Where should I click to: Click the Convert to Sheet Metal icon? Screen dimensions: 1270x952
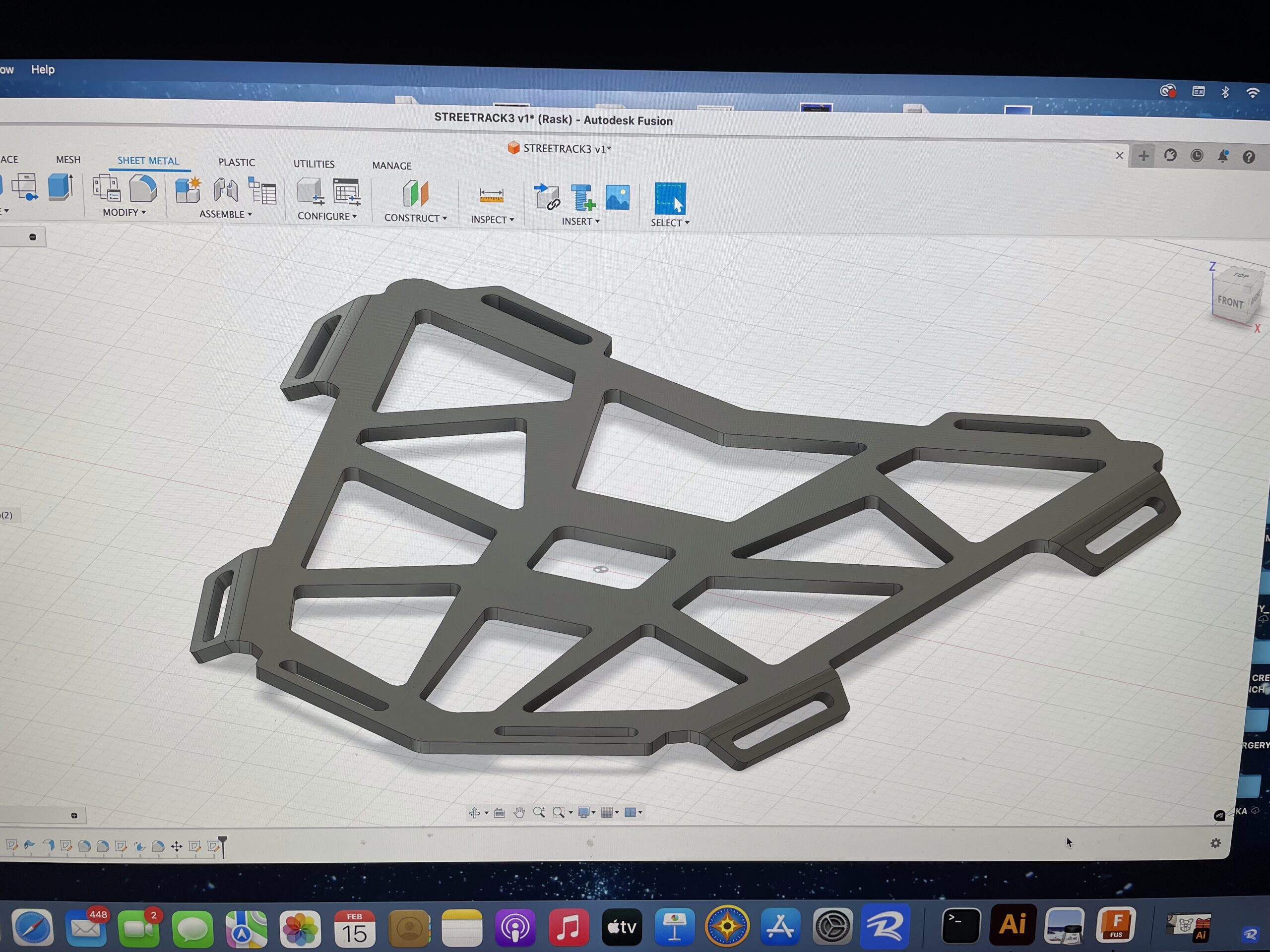click(143, 188)
